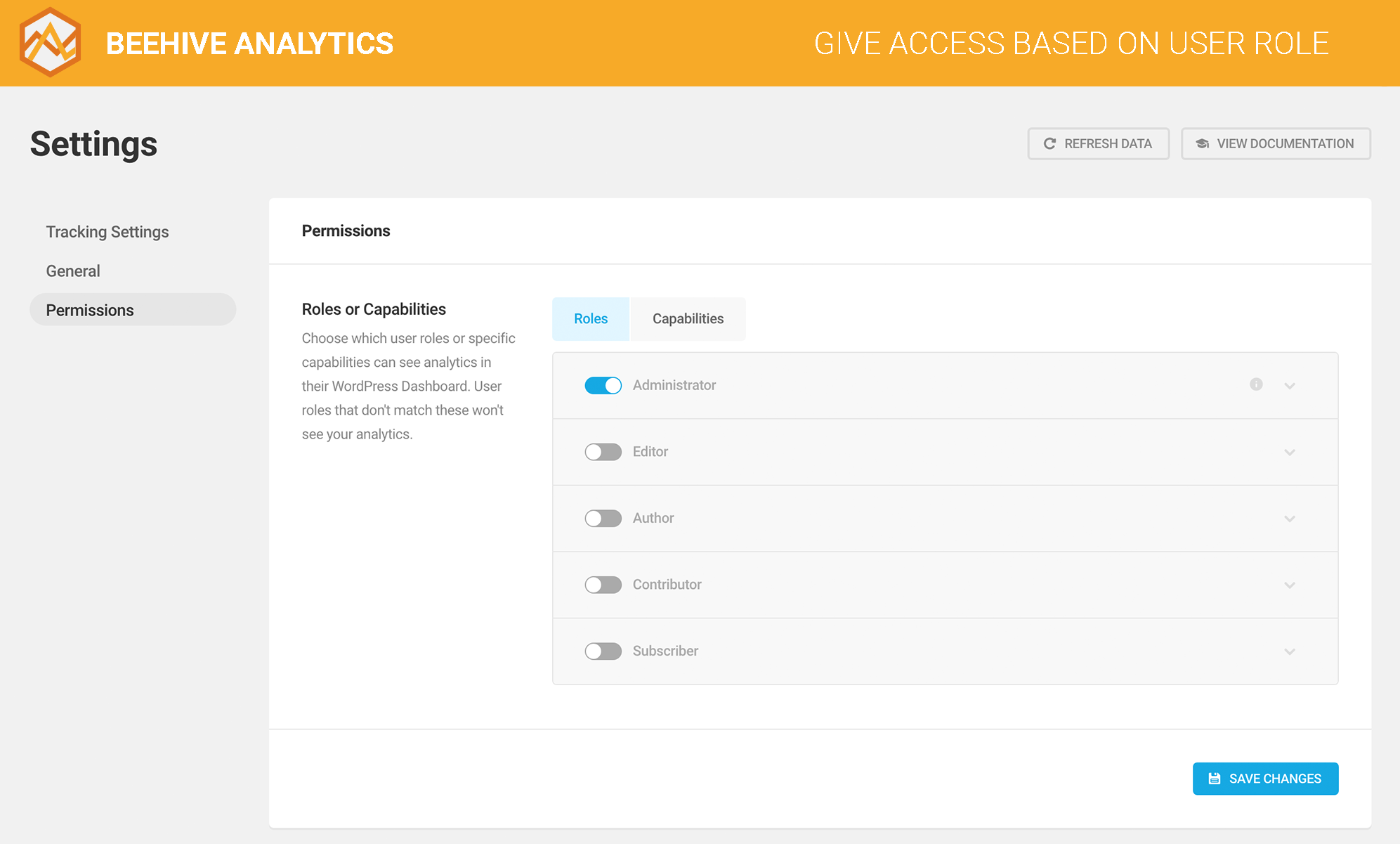Open the Tracking Settings section
This screenshot has width=1400, height=844.
pos(106,231)
